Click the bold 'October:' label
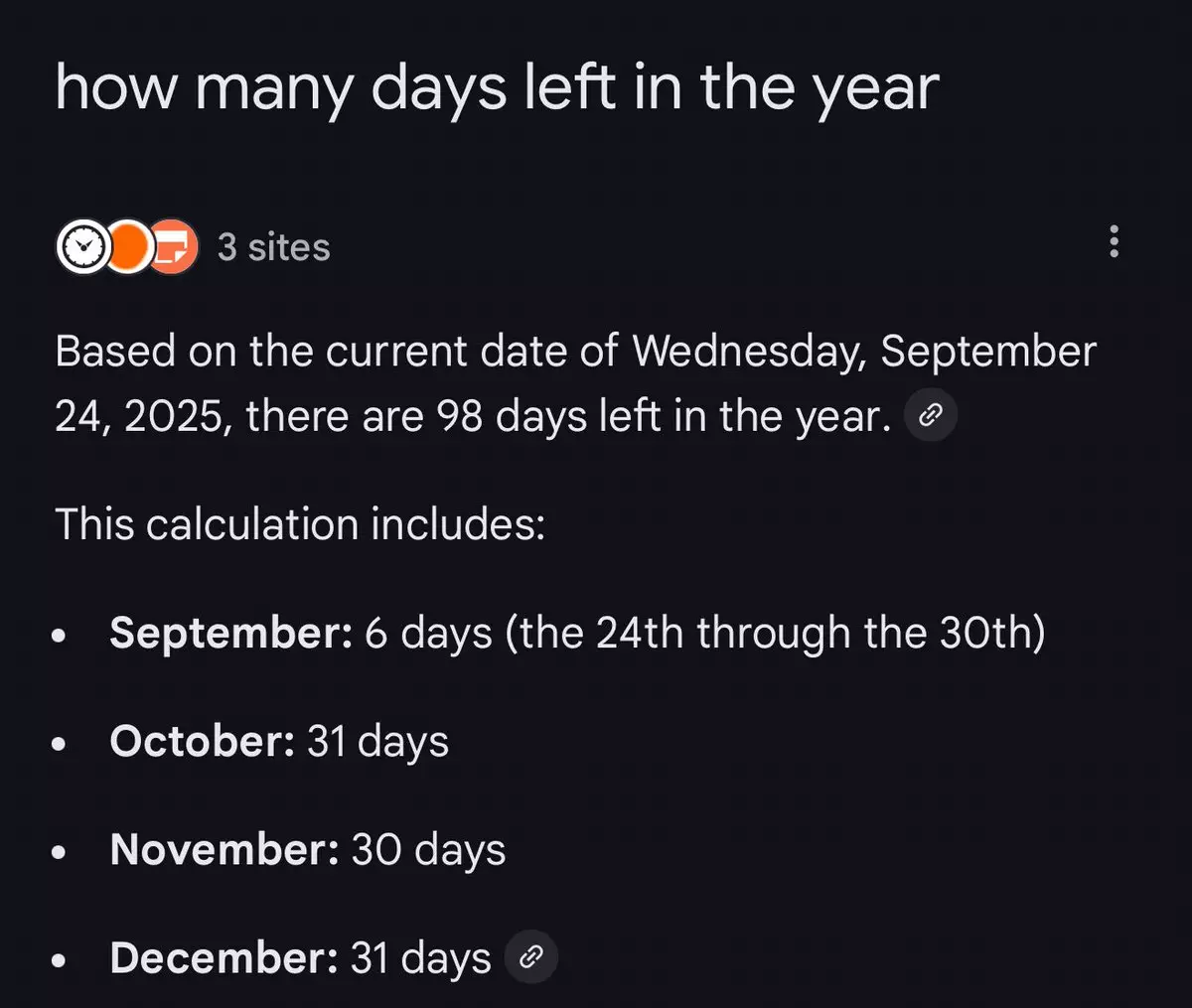The width and height of the screenshot is (1192, 1008). tap(202, 741)
